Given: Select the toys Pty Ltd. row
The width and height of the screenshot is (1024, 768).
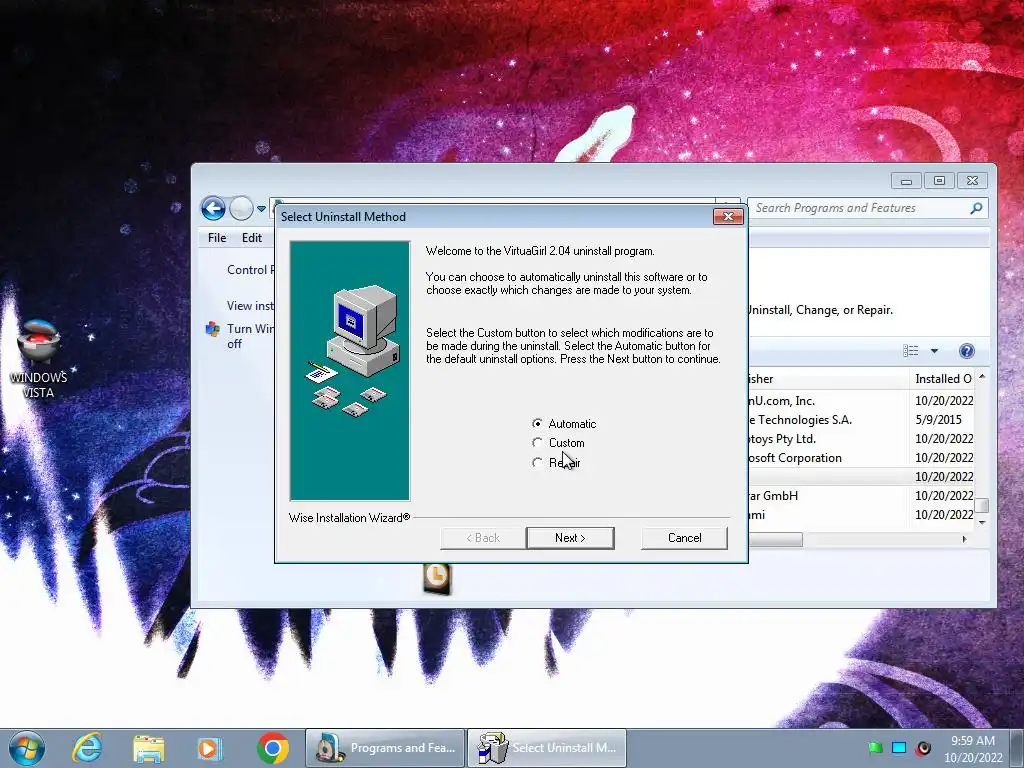Looking at the screenshot, I should pos(861,439).
